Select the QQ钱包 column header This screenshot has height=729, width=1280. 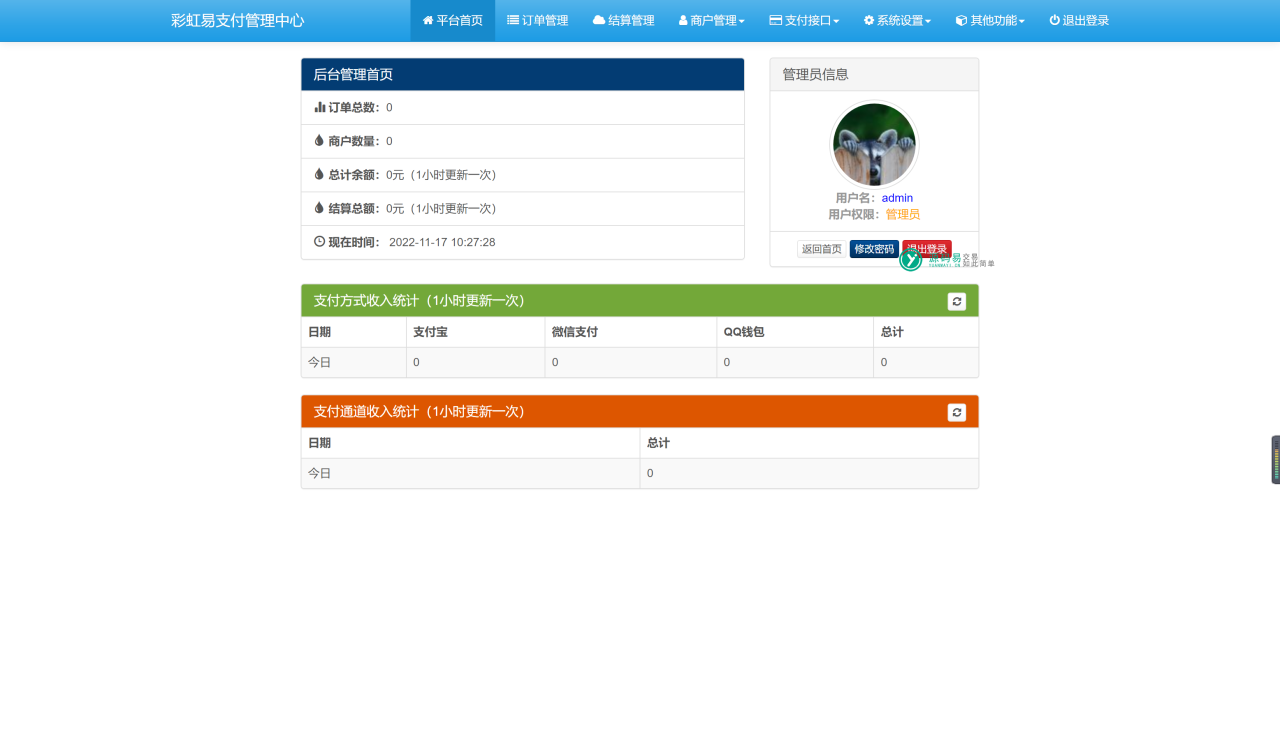coord(795,332)
